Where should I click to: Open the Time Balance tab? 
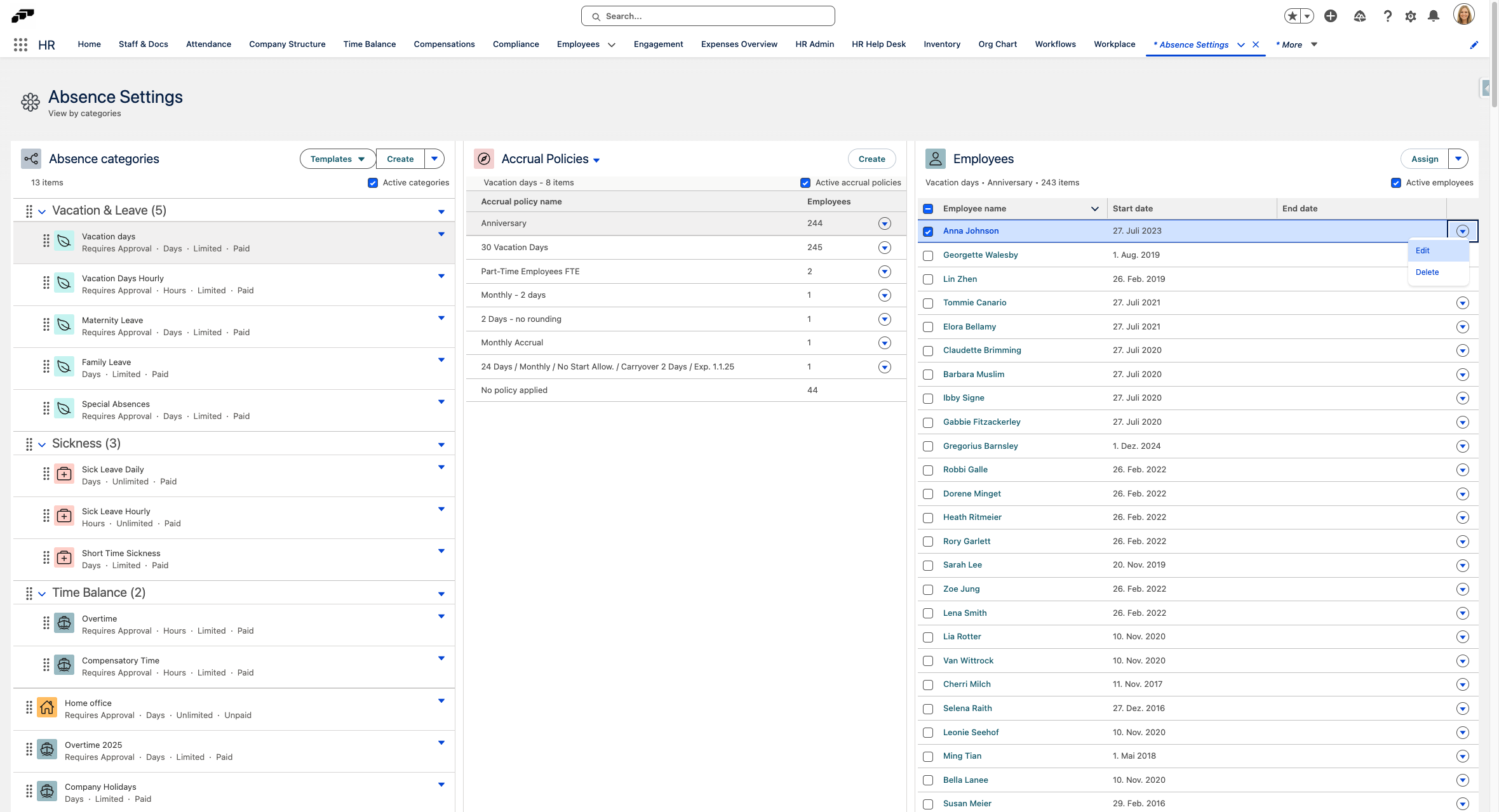[369, 44]
